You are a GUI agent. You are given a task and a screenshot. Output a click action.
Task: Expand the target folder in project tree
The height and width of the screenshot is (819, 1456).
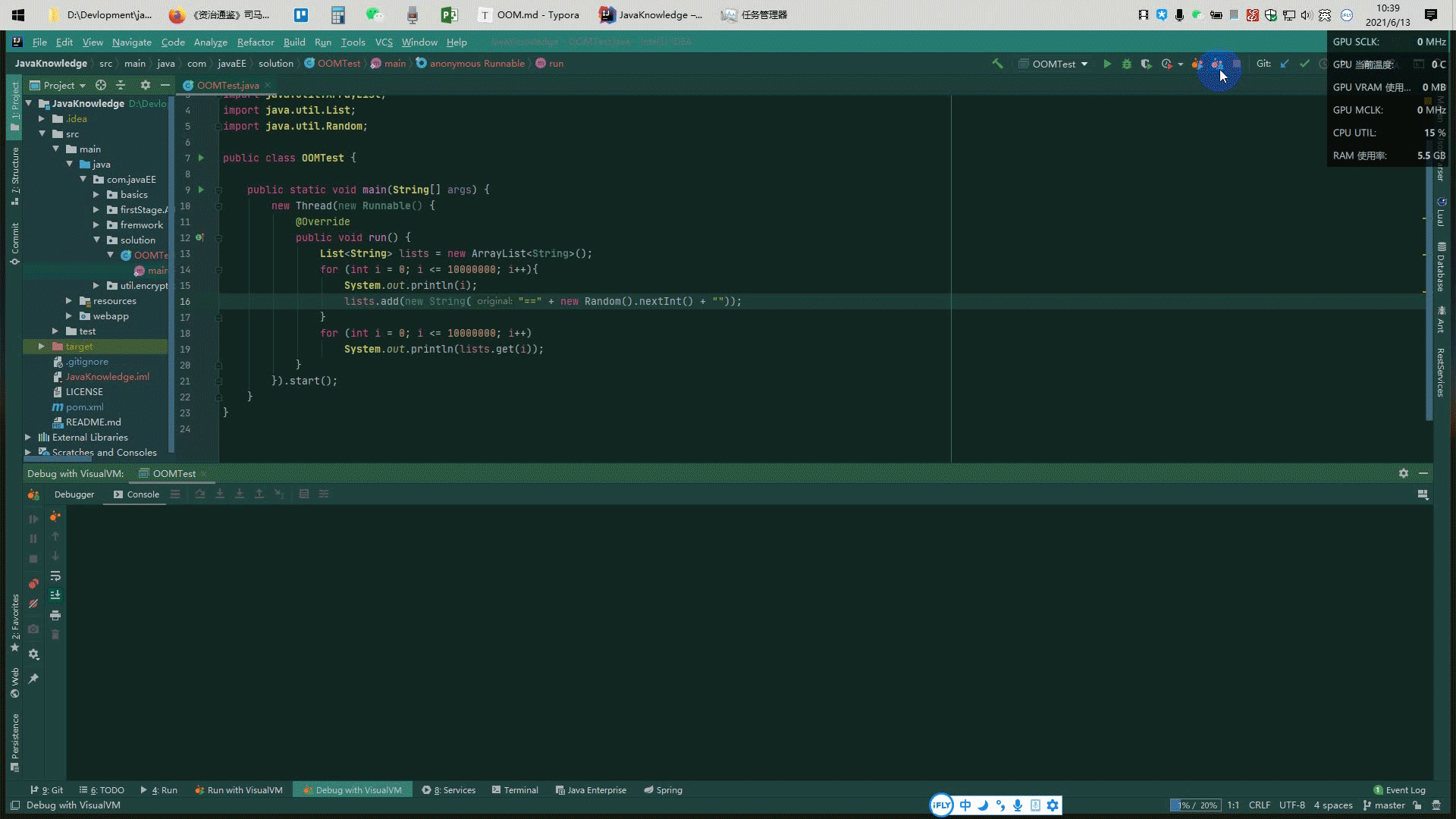(x=42, y=347)
